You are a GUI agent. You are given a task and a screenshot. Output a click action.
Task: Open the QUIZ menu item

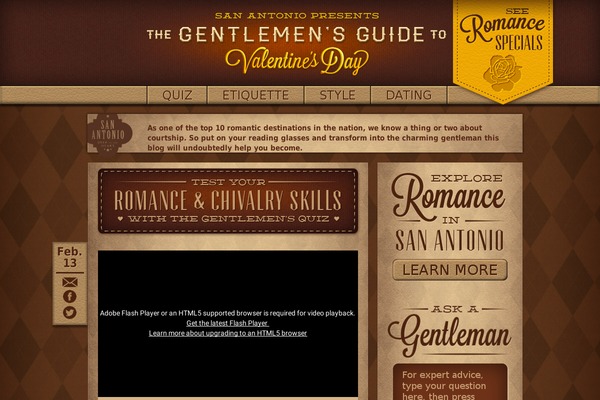[x=177, y=95]
